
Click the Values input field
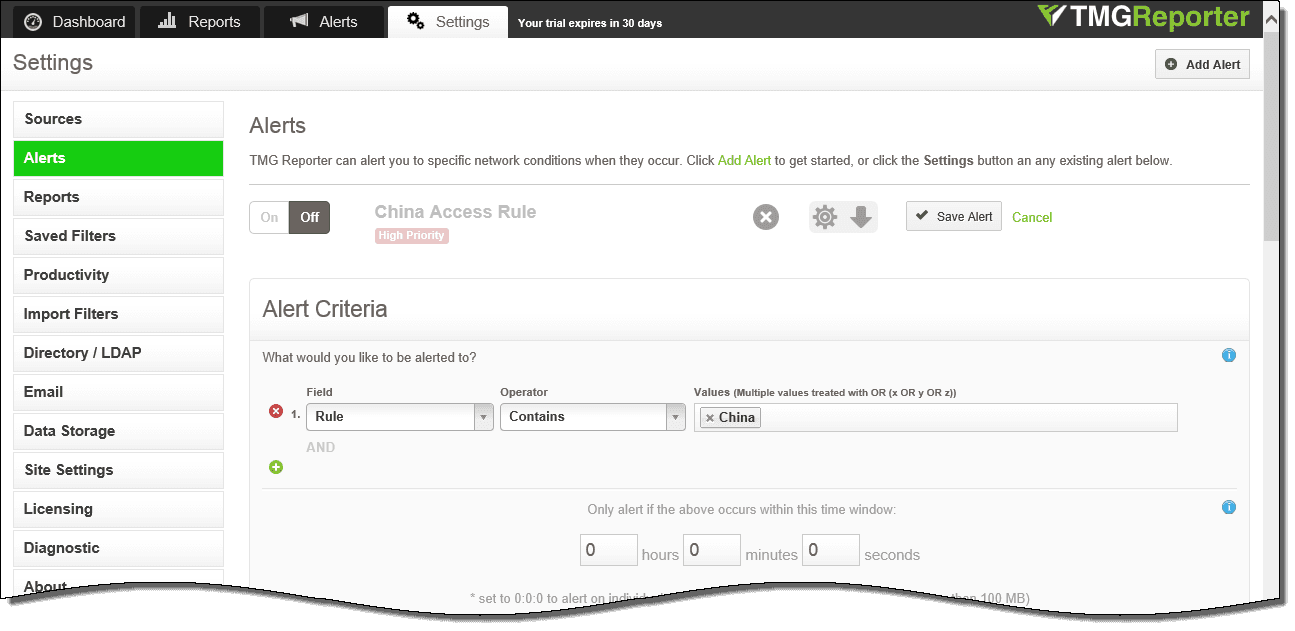click(936, 417)
